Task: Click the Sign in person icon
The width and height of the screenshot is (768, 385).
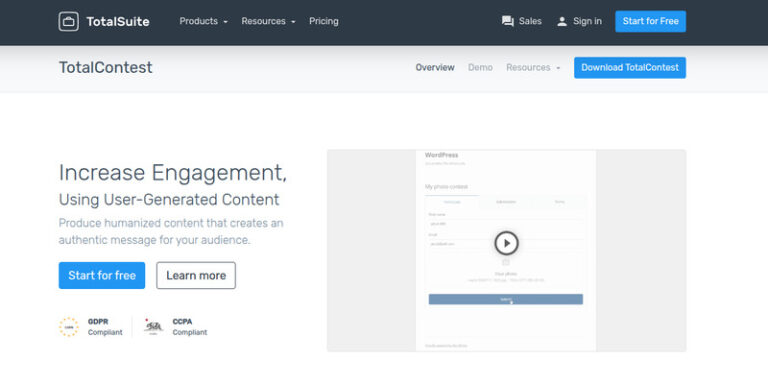Action: click(x=562, y=22)
